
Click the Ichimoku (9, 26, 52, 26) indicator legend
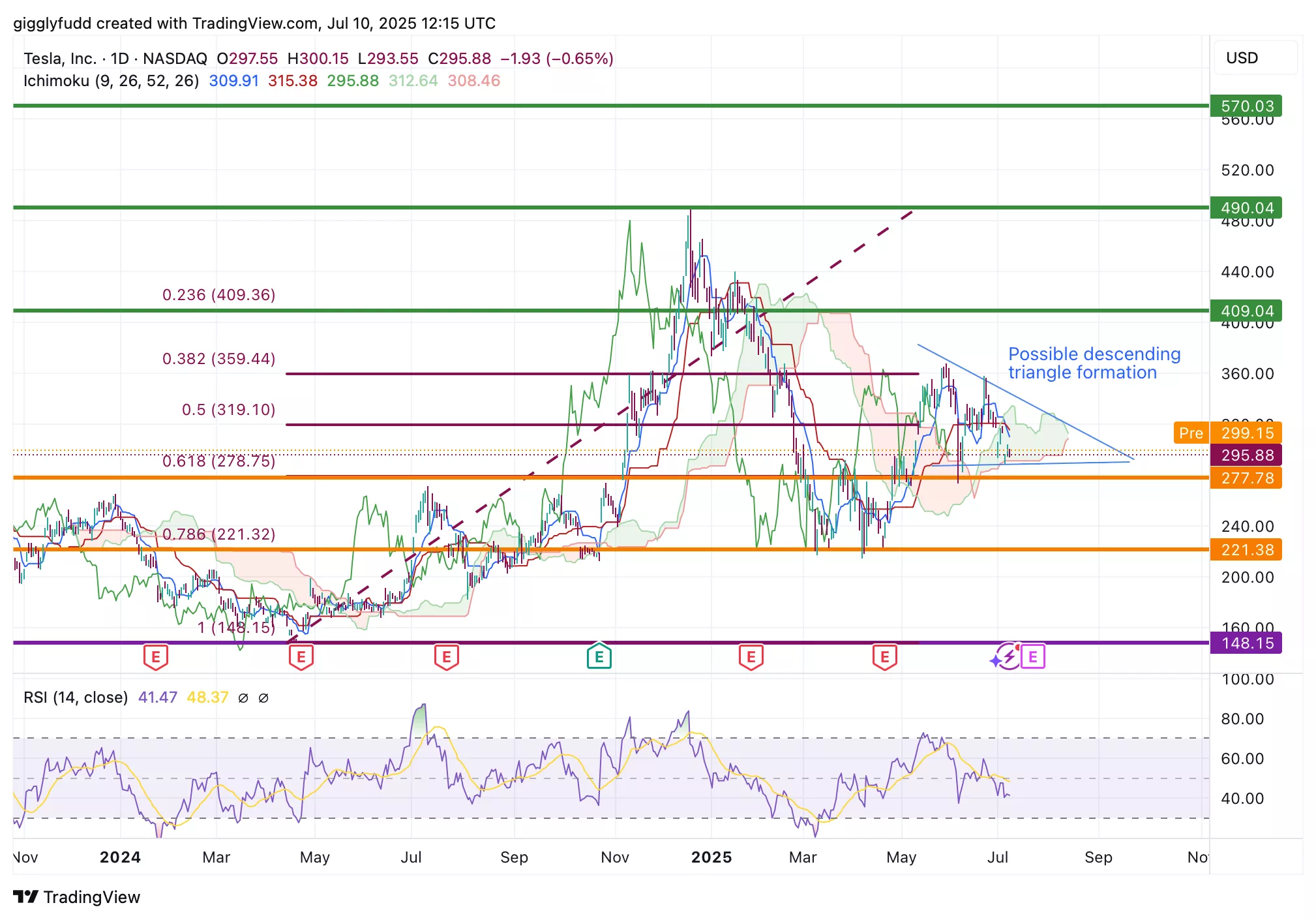click(111, 81)
